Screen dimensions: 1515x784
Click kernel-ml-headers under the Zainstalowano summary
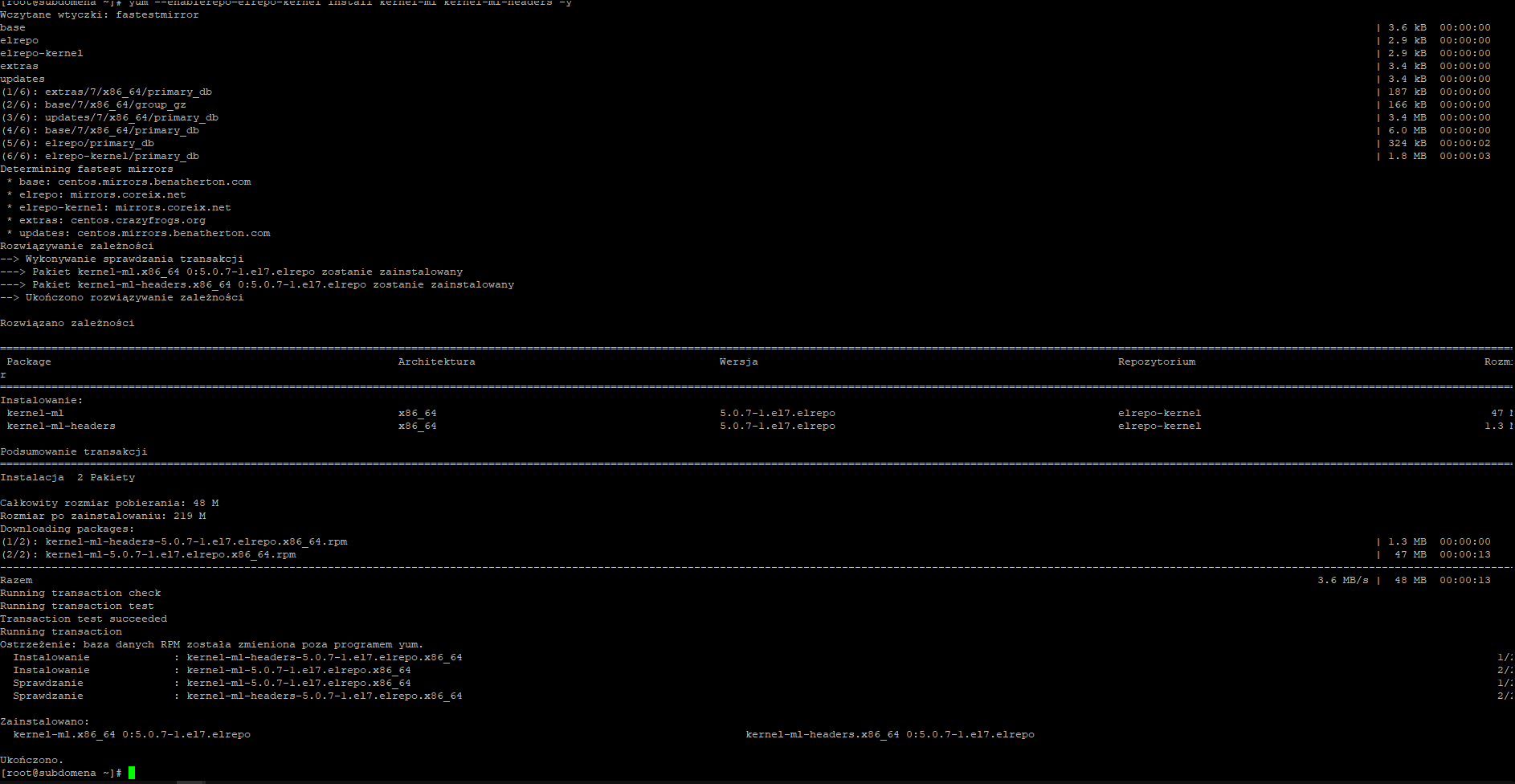pyautogui.click(x=889, y=734)
